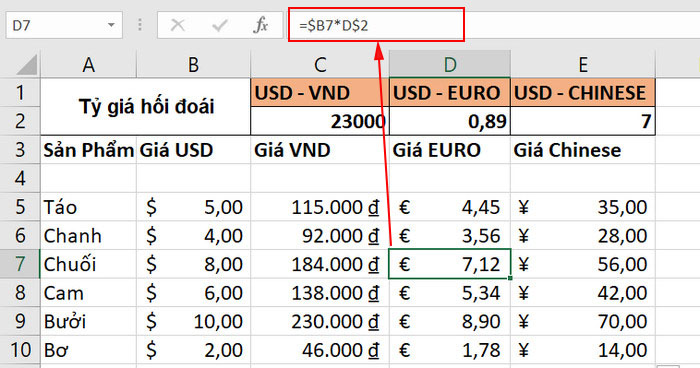Screen dimensions: 700x368
Task: Click the 'Chuối' product cell
Action: tap(88, 264)
